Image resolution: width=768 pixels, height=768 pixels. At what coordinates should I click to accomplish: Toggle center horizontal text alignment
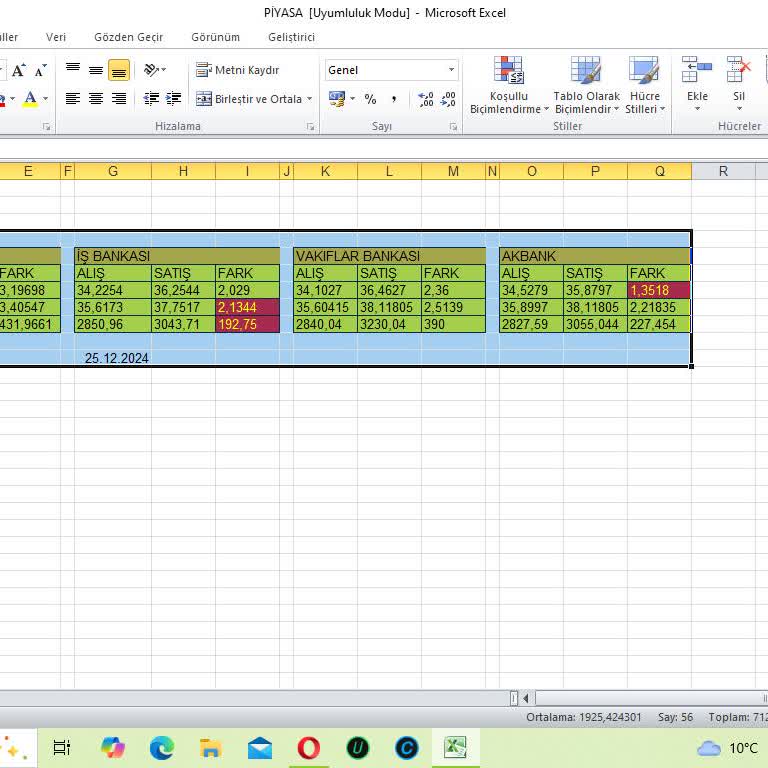96,99
